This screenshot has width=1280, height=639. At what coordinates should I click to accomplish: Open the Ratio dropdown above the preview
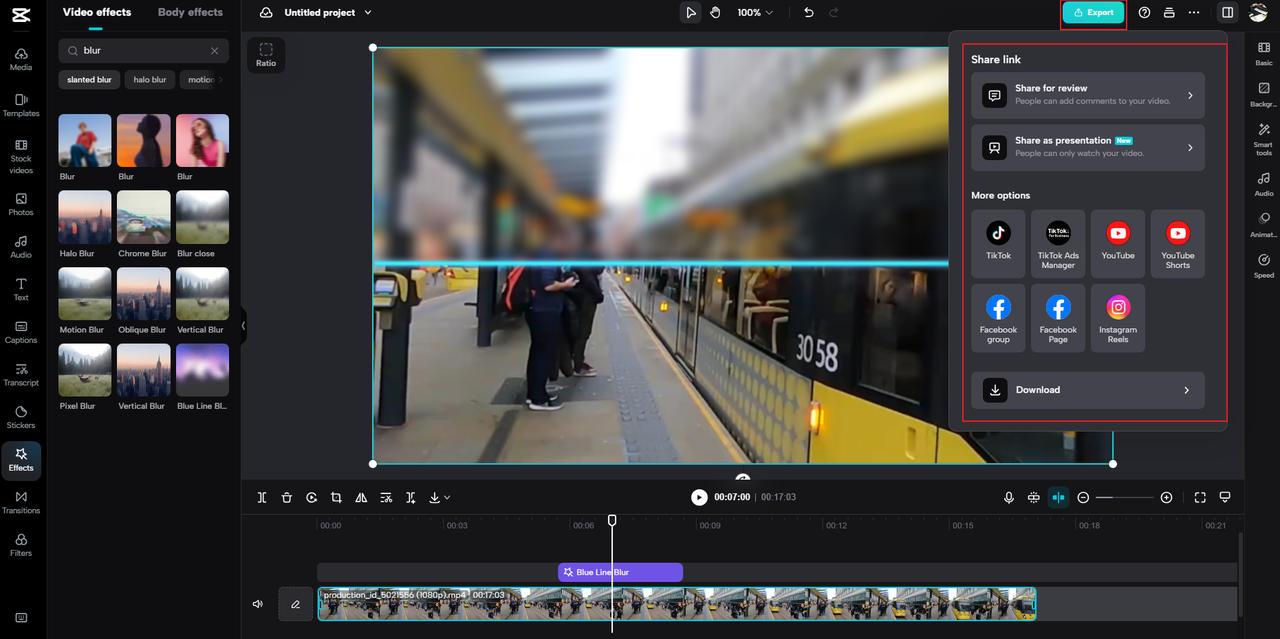click(266, 55)
